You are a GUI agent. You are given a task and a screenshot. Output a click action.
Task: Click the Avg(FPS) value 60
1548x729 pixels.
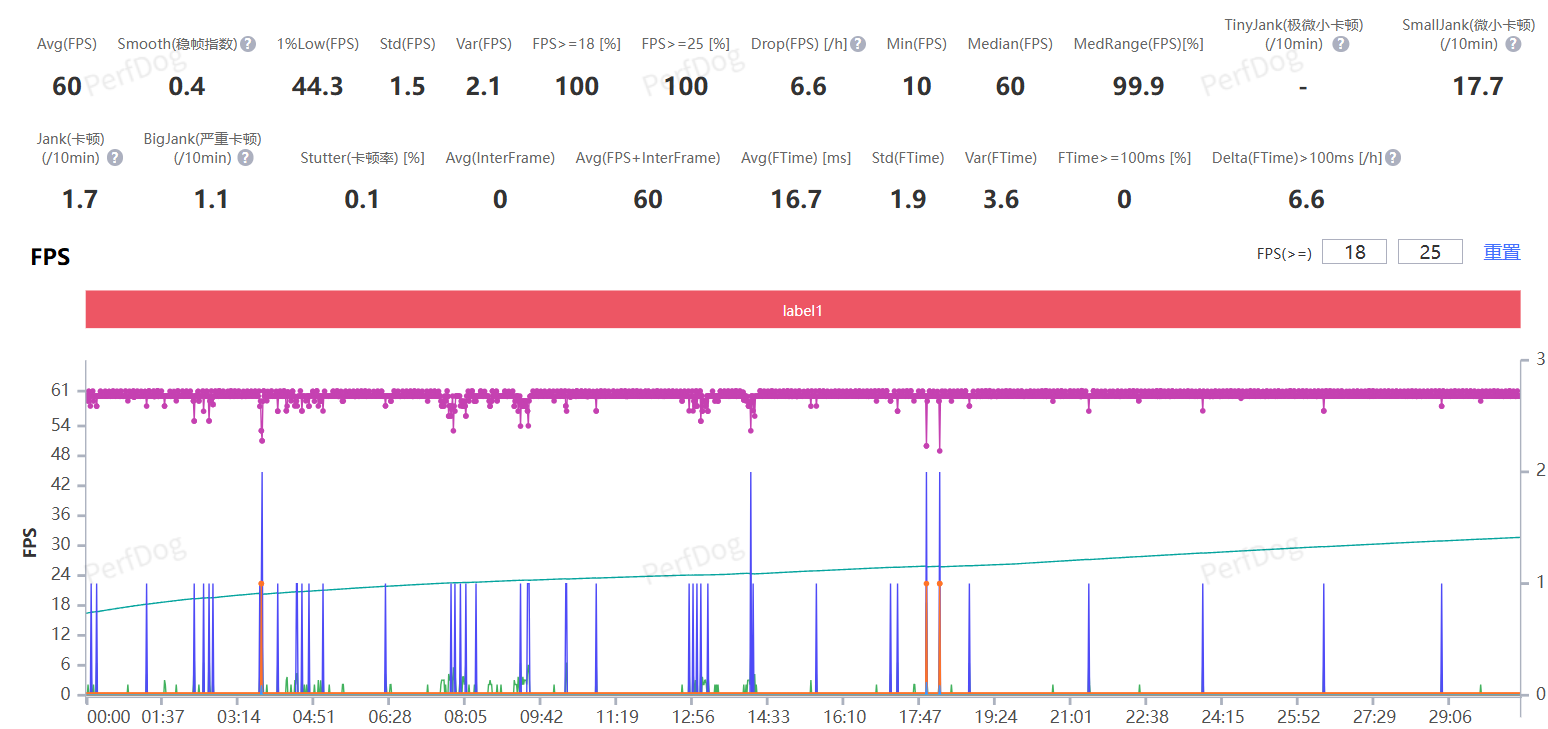pos(67,87)
